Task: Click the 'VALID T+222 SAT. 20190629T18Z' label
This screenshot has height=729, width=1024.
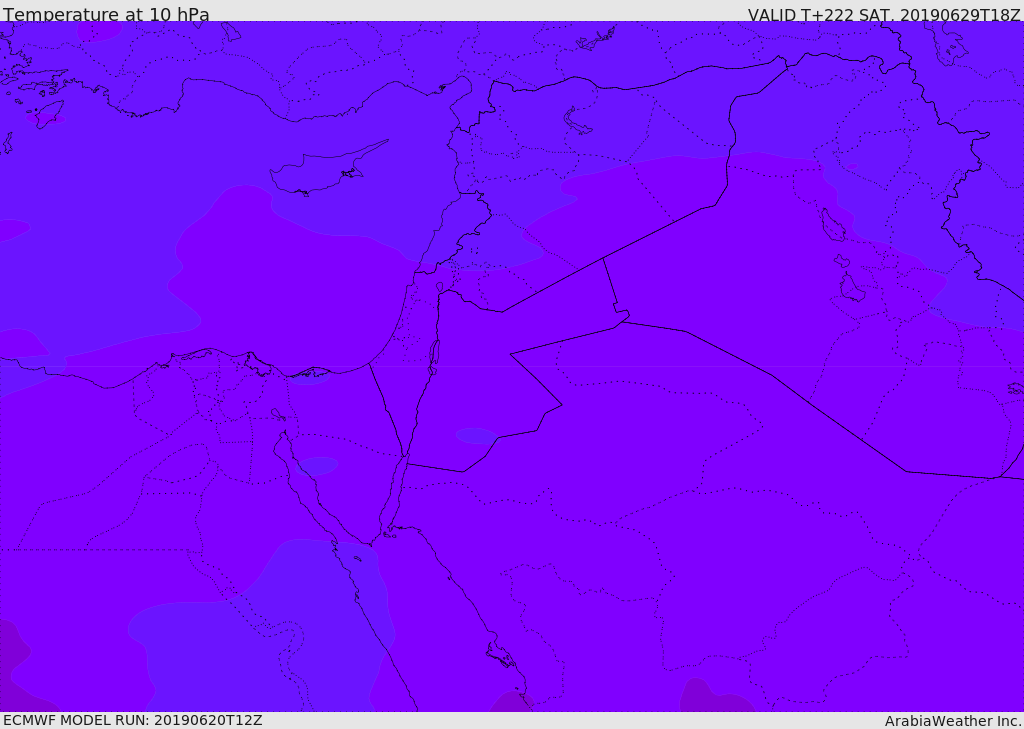Action: 884,15
